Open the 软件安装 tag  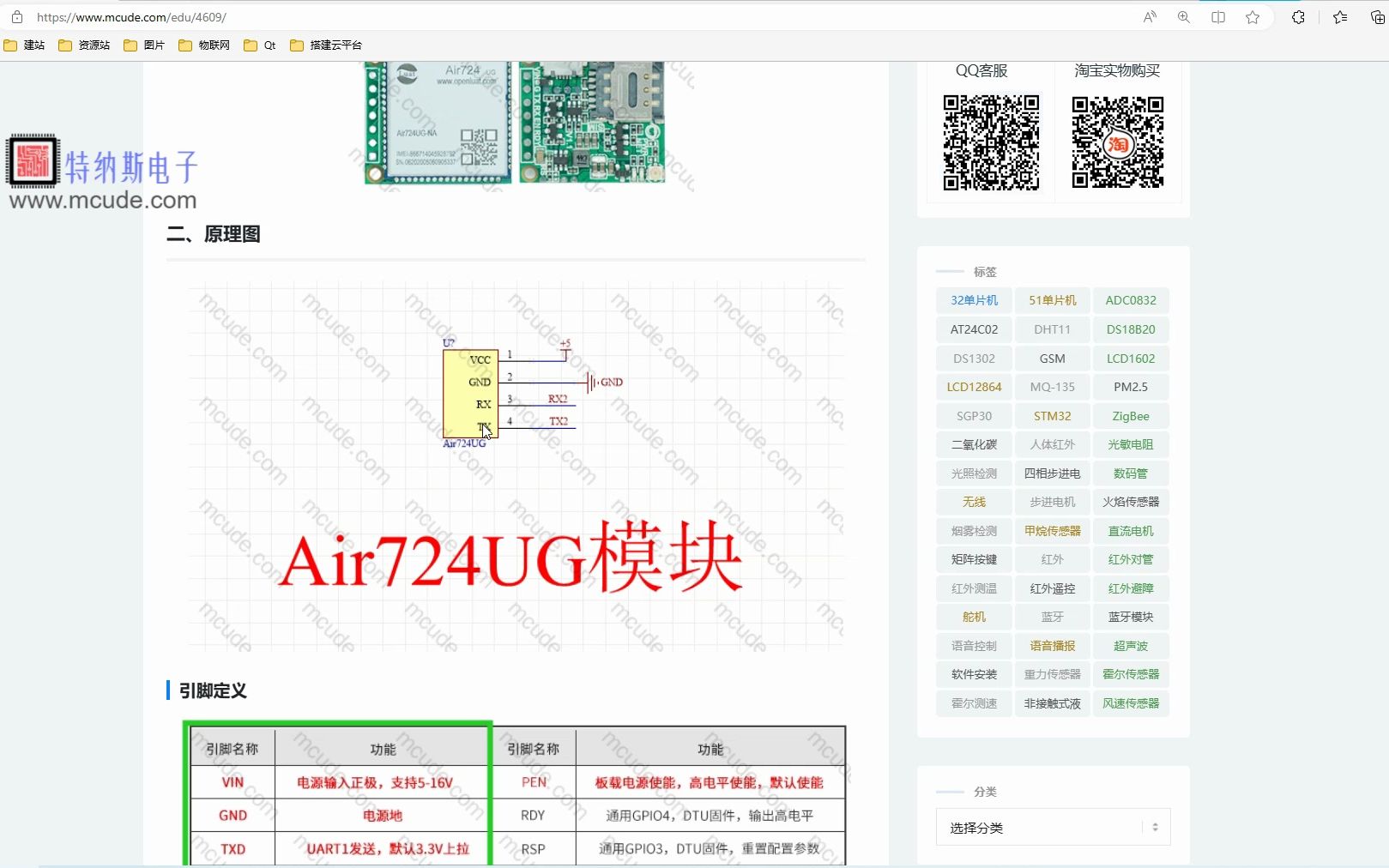[x=974, y=674]
